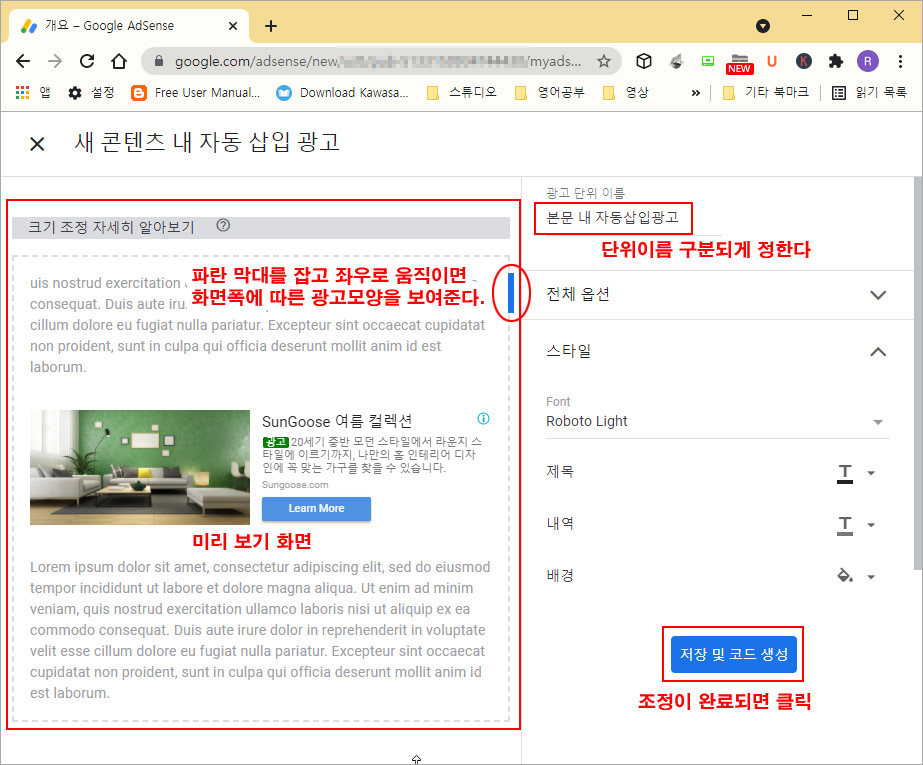Viewport: 923px width, 765px height.
Task: Open the 배경 paint-bucket color icon
Action: click(843, 575)
